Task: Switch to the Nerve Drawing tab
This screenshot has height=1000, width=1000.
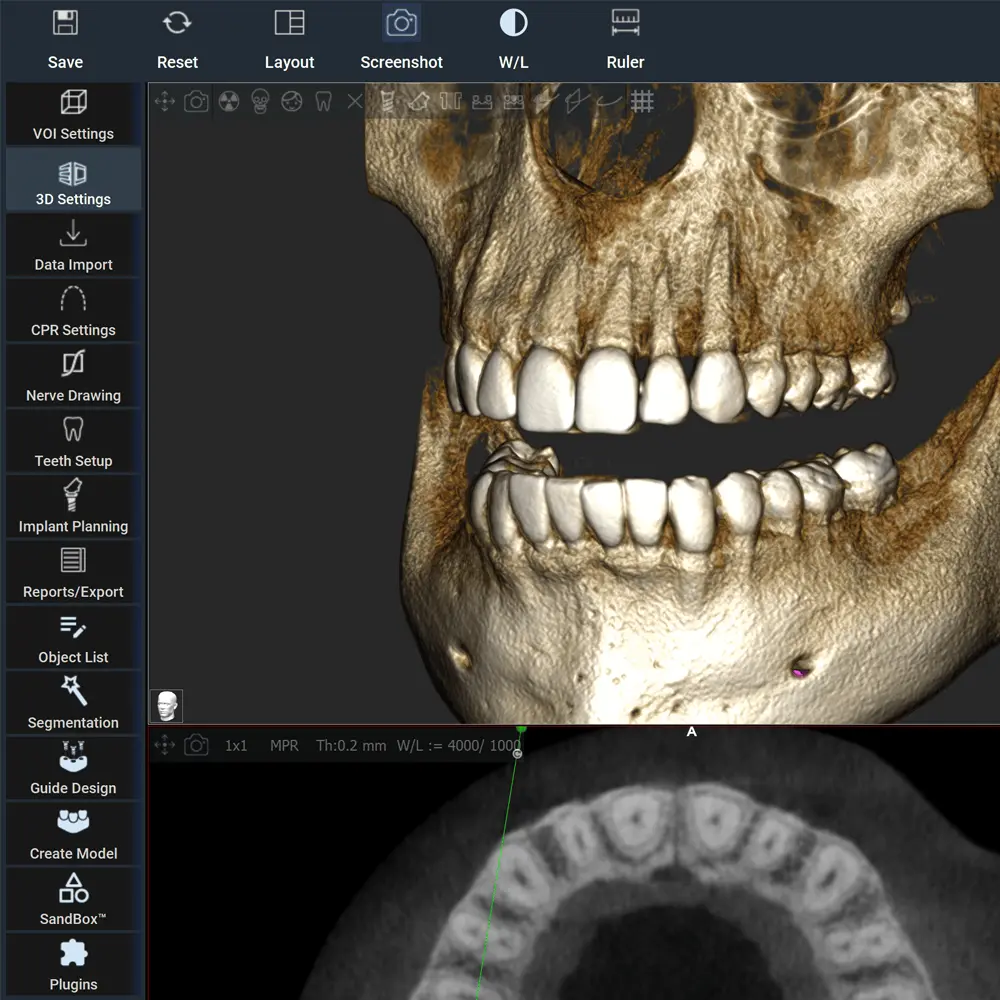Action: click(73, 376)
